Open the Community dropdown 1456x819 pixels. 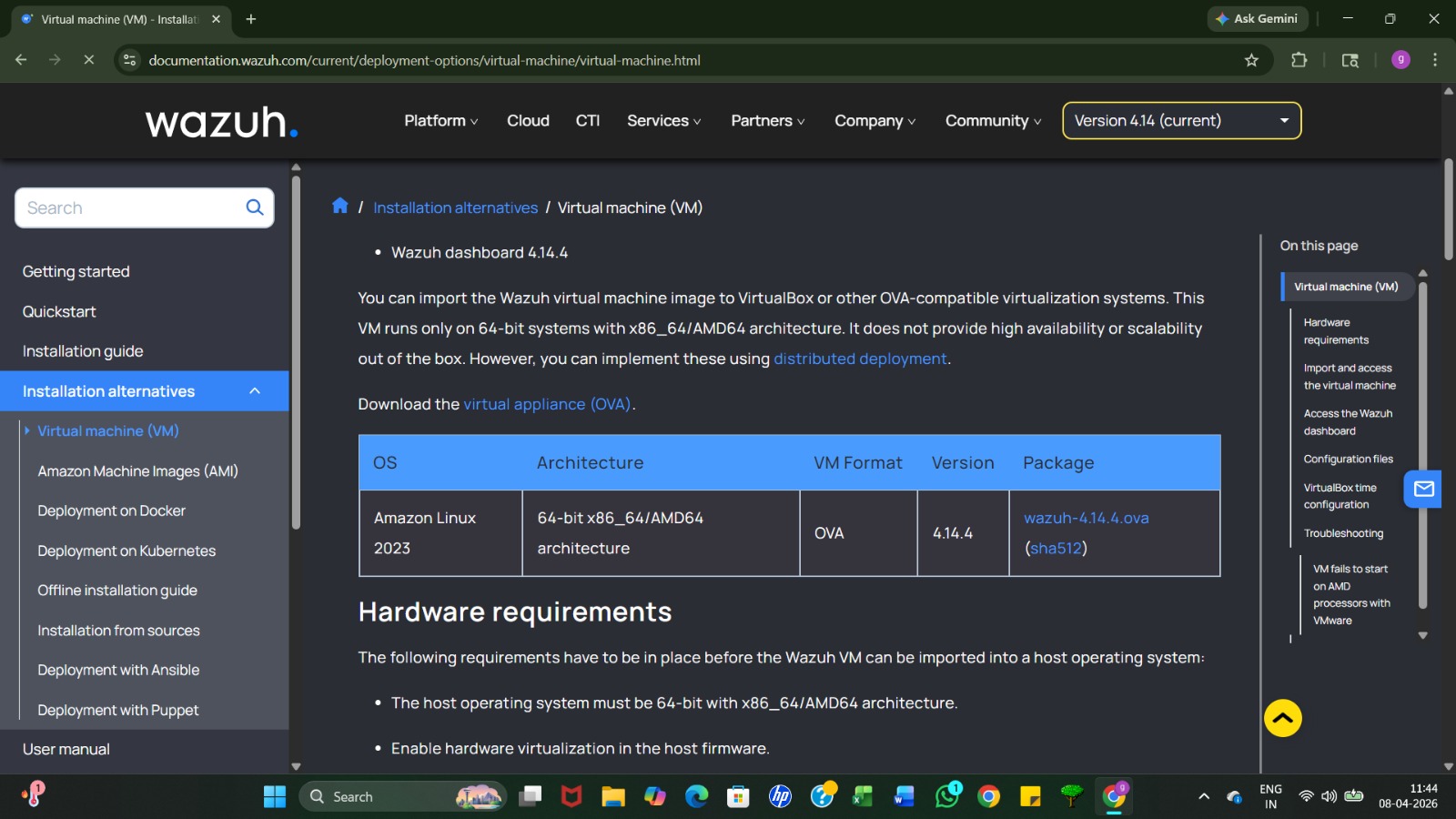coord(994,121)
